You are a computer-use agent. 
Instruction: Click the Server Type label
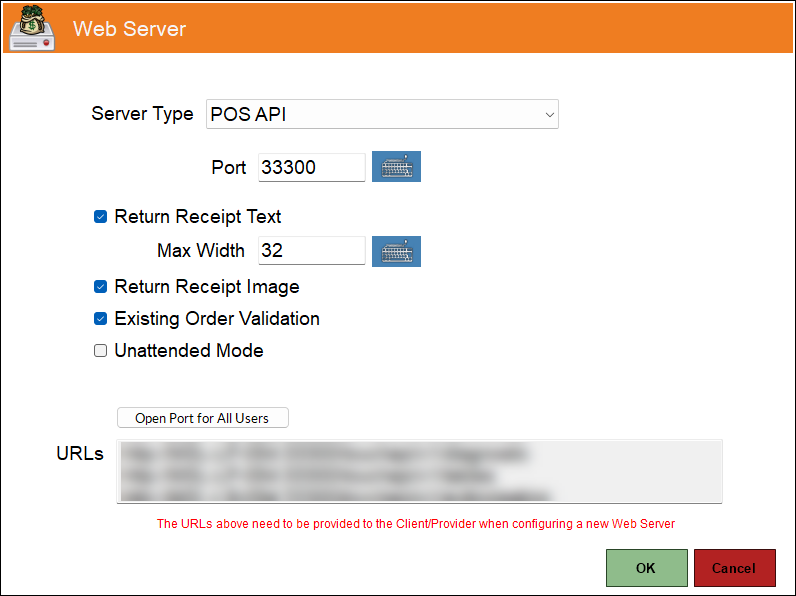point(142,114)
